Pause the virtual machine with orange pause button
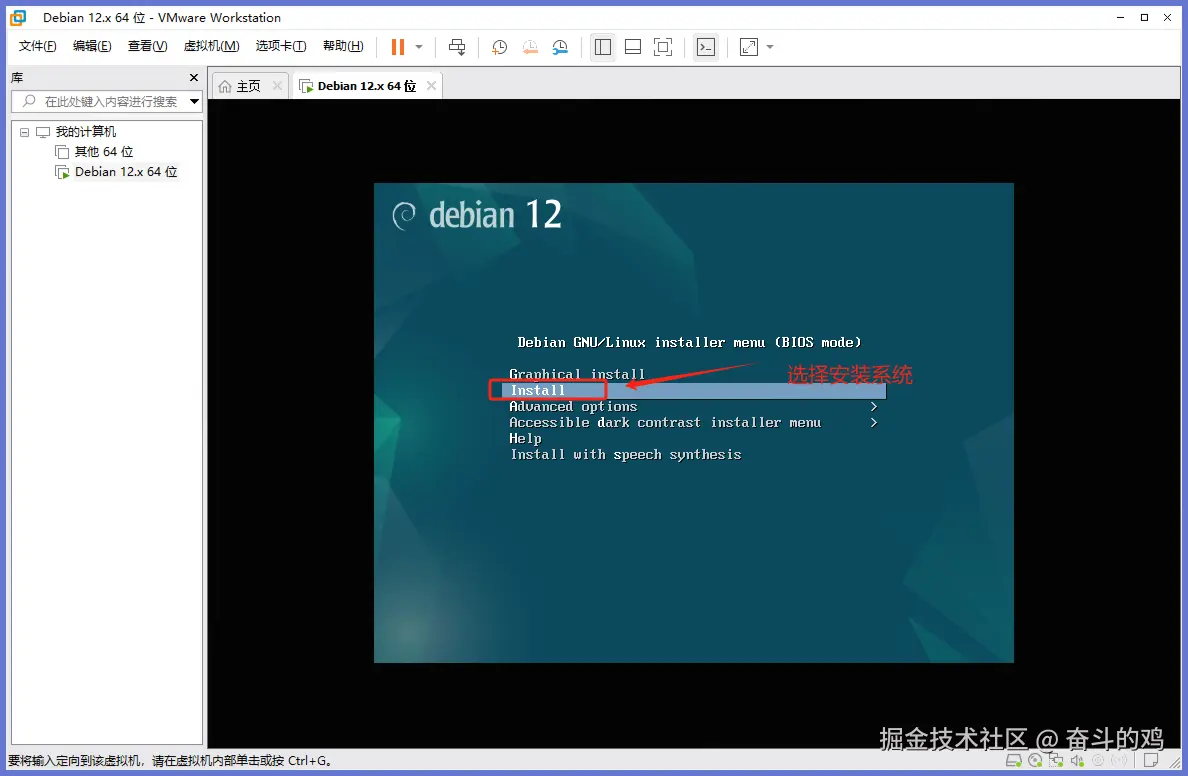 pyautogui.click(x=398, y=47)
